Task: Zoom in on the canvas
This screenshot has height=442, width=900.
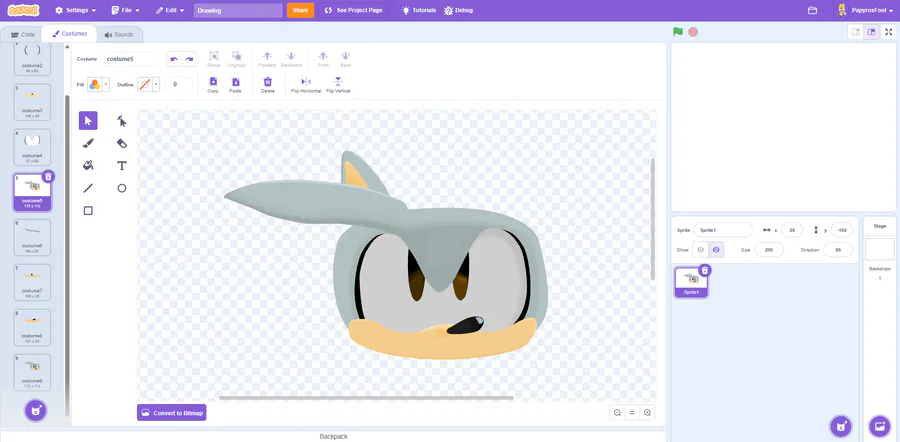Action: [x=647, y=413]
